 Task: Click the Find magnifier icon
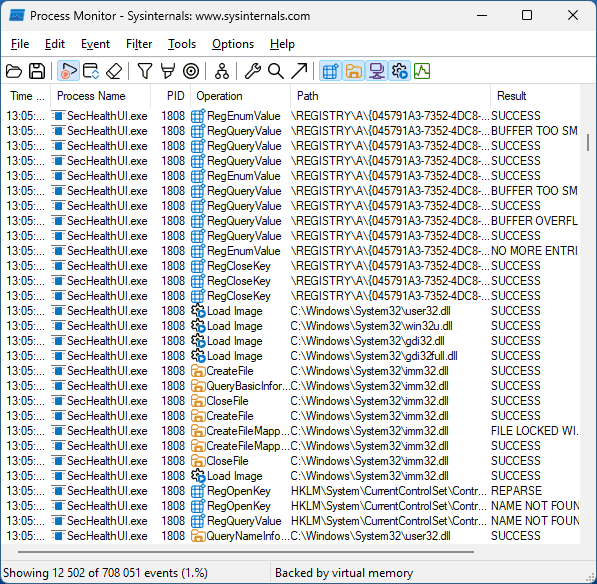(x=276, y=71)
